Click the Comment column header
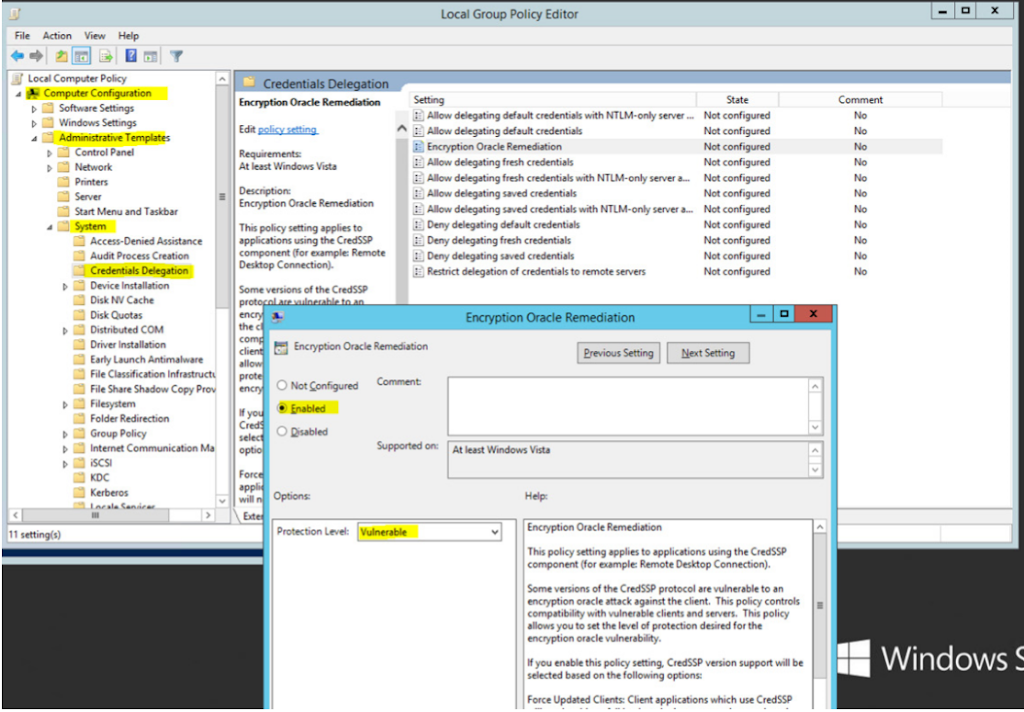The image size is (1024, 712). tap(860, 100)
